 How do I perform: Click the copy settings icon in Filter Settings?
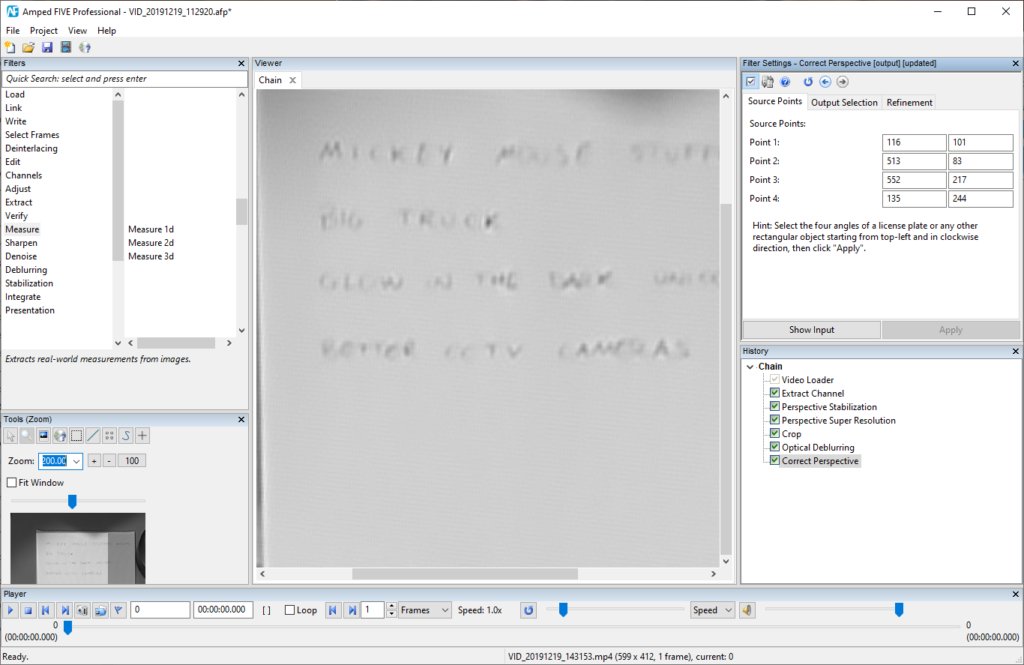tap(767, 82)
